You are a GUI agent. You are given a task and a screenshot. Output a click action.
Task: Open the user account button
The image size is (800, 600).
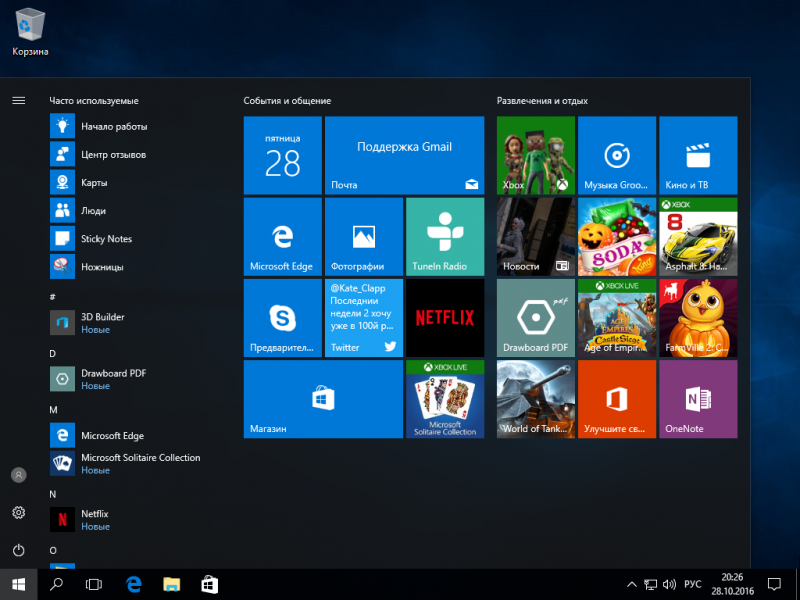19,475
